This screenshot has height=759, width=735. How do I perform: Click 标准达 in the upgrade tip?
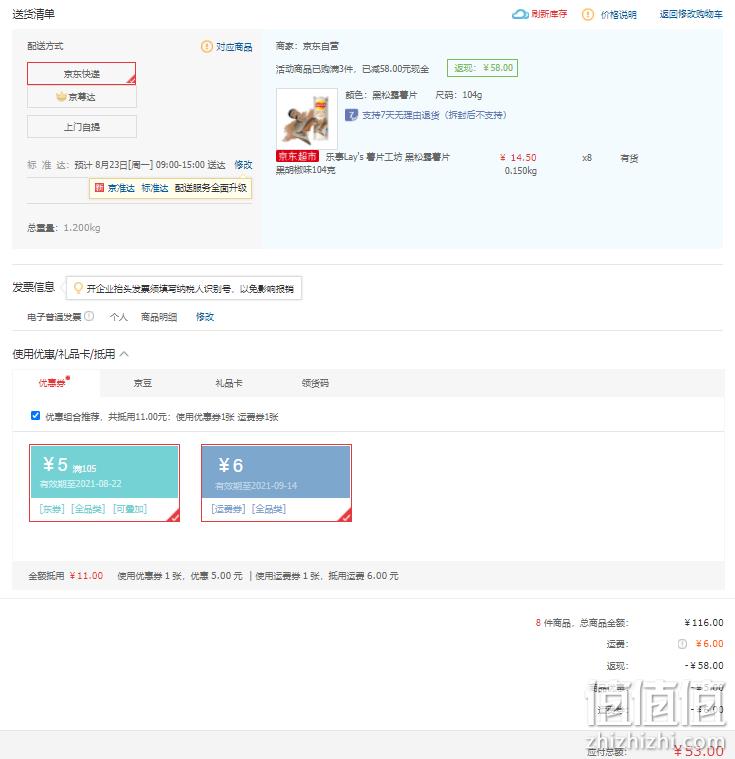154,188
